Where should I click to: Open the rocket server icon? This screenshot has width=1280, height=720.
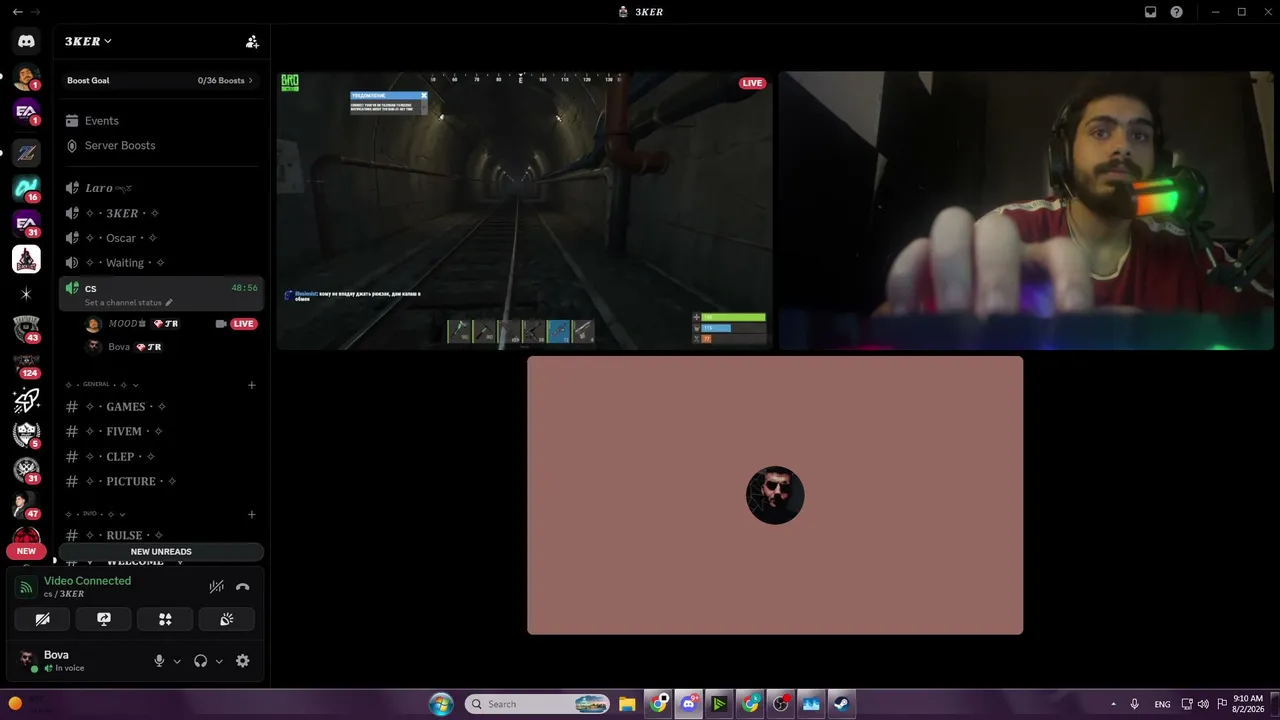click(x=26, y=400)
